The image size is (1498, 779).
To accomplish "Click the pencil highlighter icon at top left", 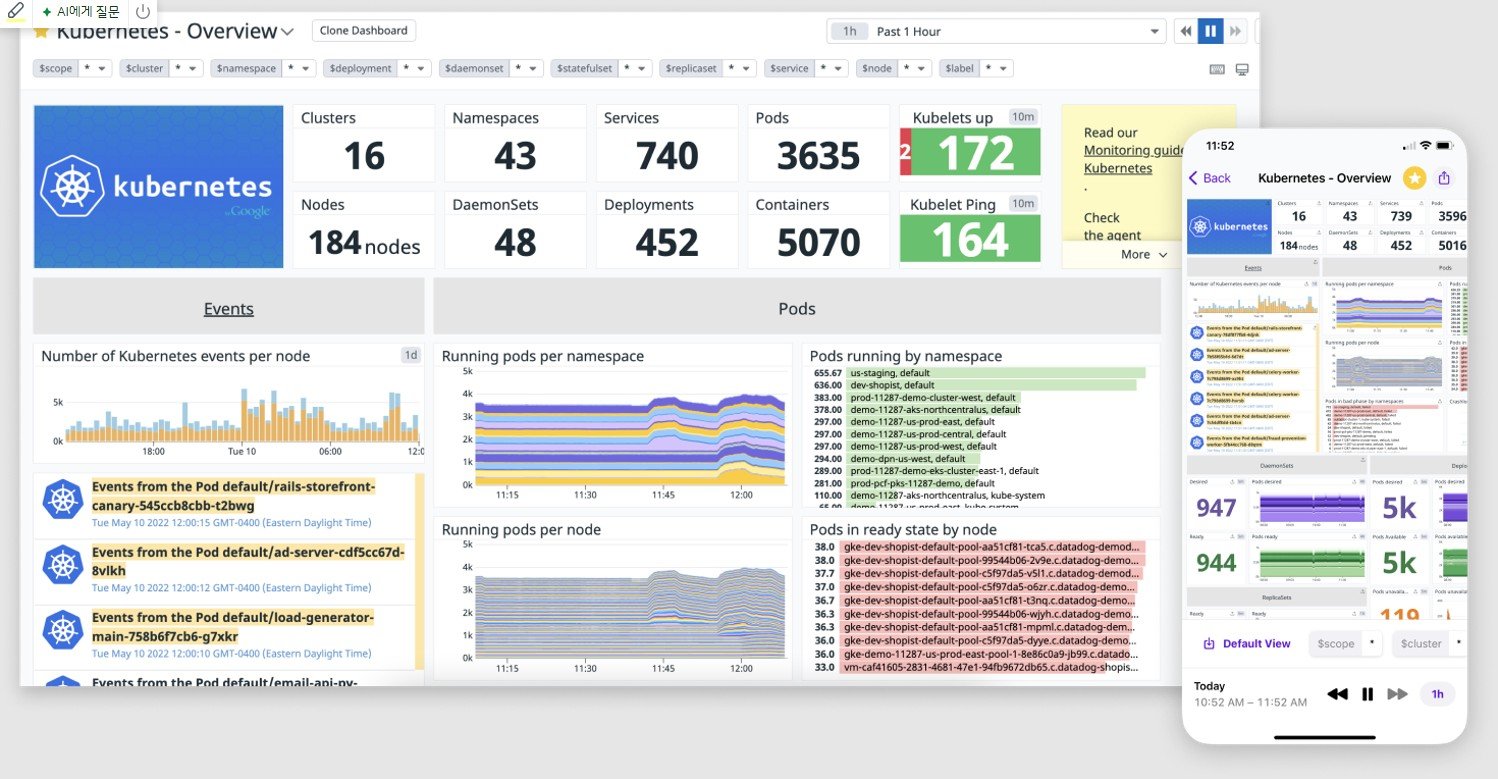I will [x=16, y=11].
